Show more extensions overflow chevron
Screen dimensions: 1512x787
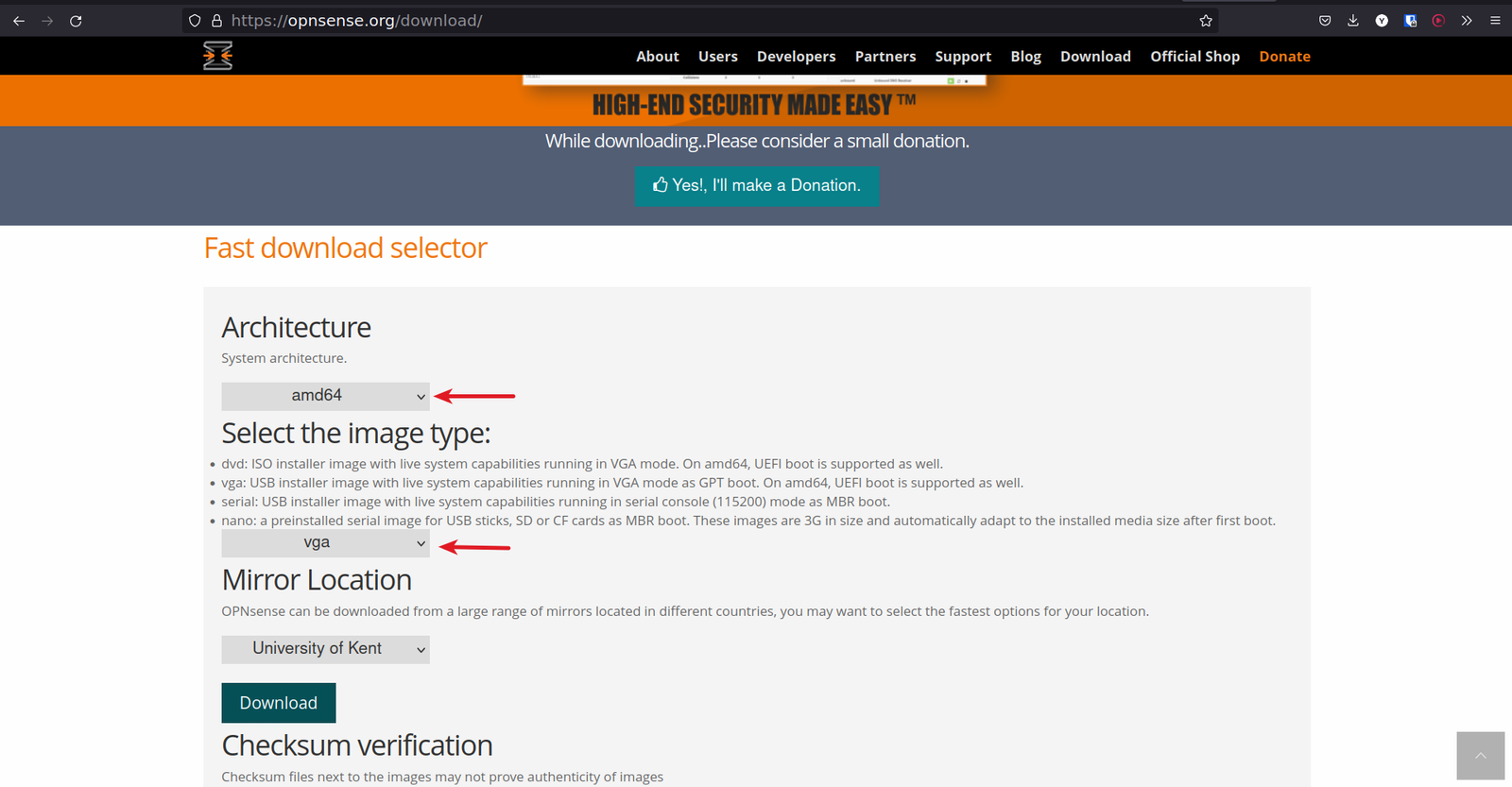coord(1467,21)
